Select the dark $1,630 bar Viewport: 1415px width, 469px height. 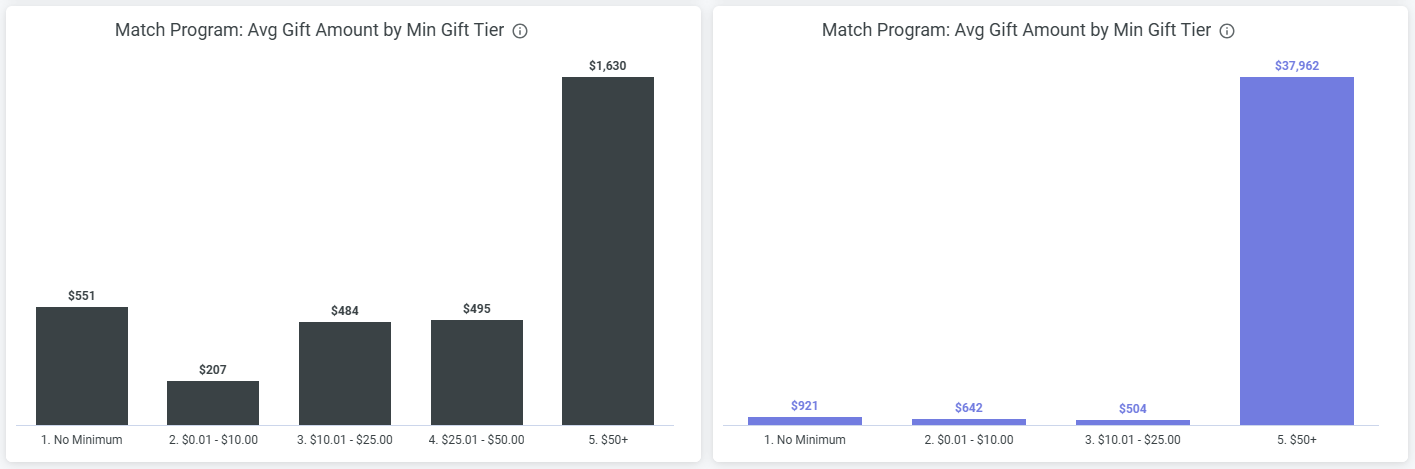[608, 251]
